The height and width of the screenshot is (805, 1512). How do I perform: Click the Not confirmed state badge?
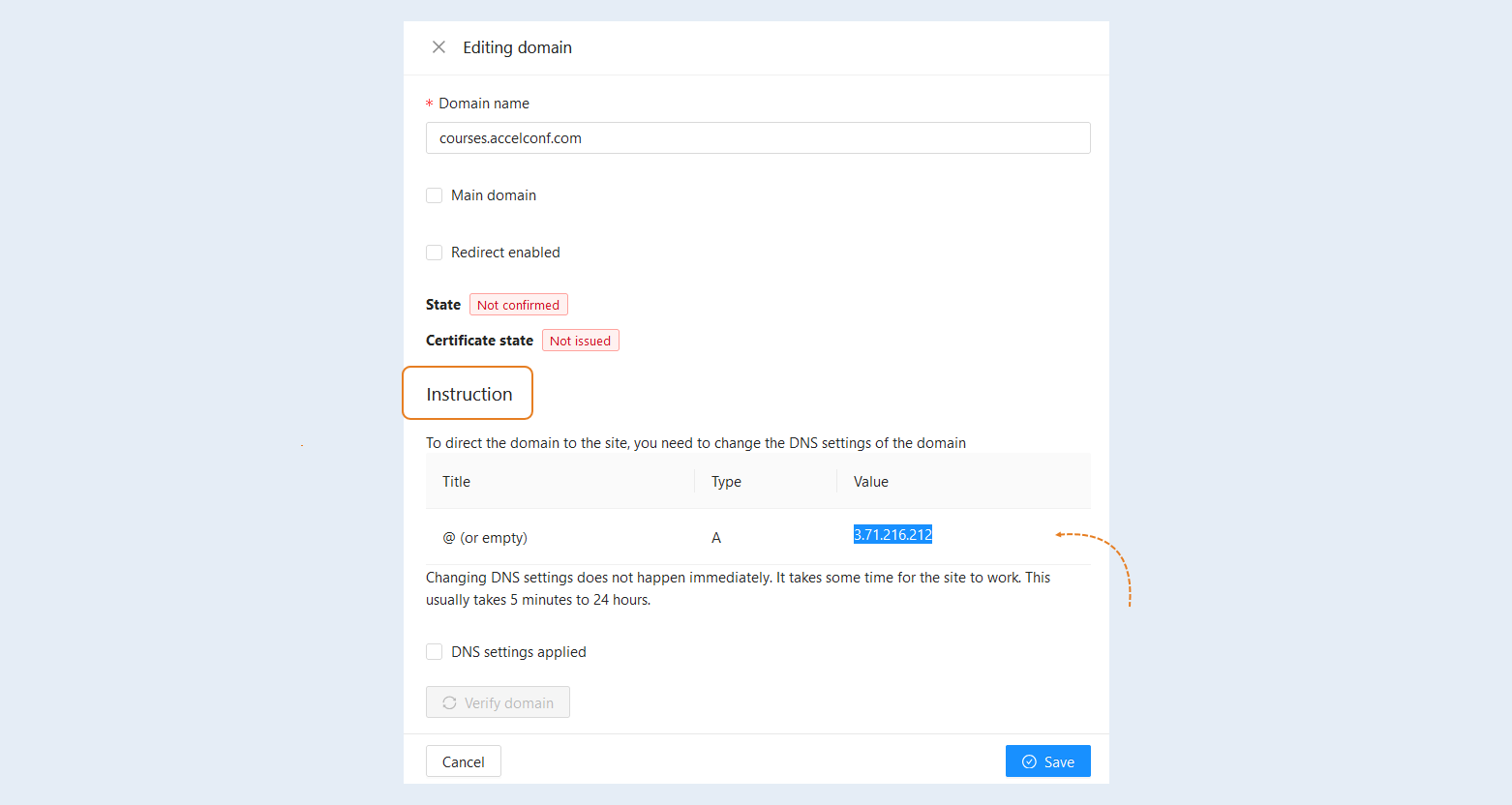519,305
